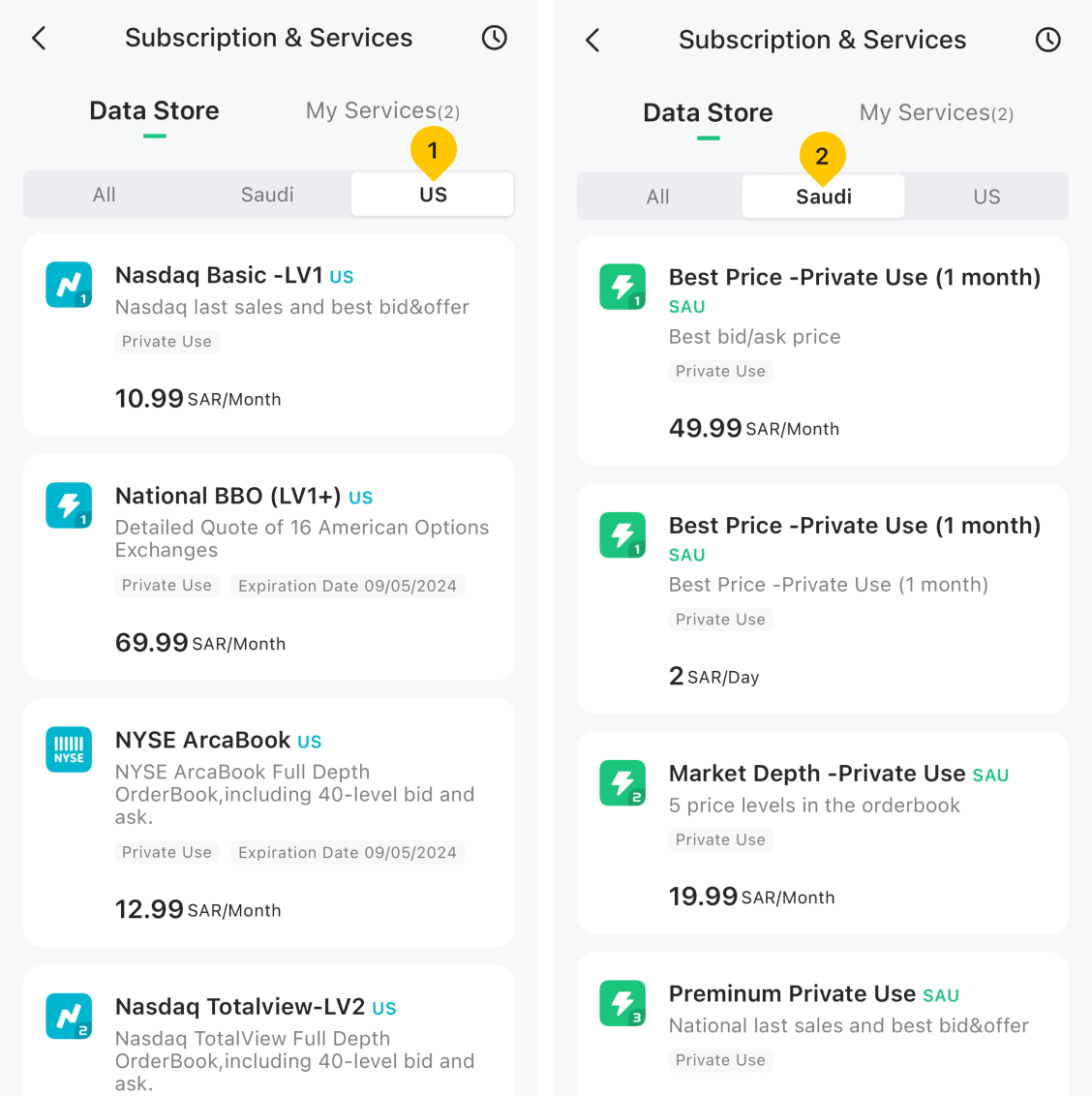The image size is (1092, 1097).
Task: Tap the Nasdaq Totalview-LV2 icon
Action: (x=69, y=1016)
